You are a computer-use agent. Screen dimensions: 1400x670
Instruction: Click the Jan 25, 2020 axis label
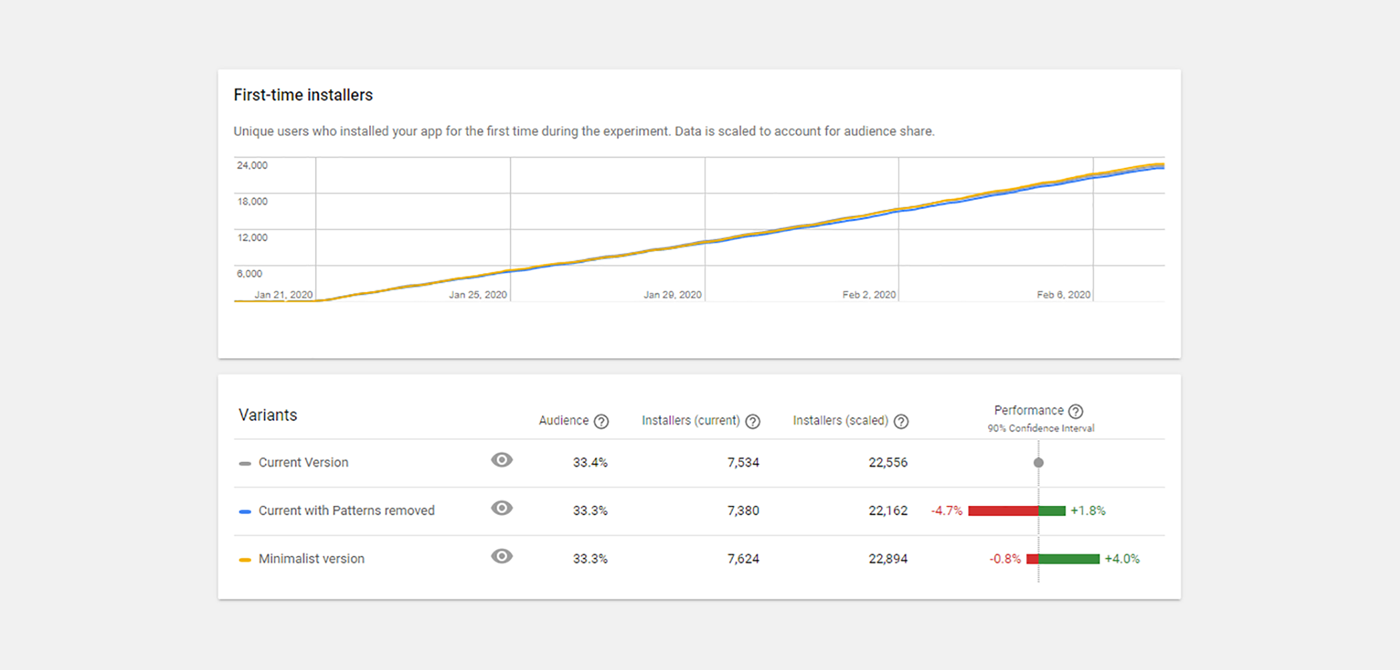coord(478,295)
